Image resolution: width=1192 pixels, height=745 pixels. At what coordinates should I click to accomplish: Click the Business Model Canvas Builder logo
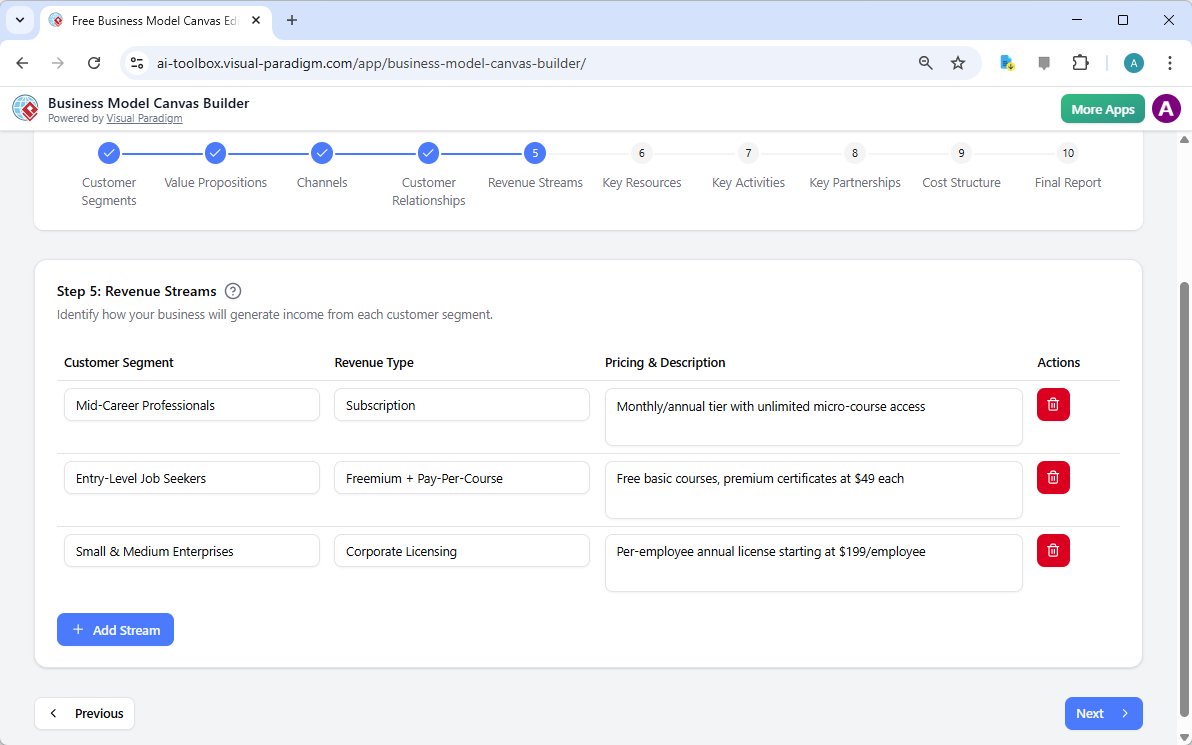click(x=24, y=108)
